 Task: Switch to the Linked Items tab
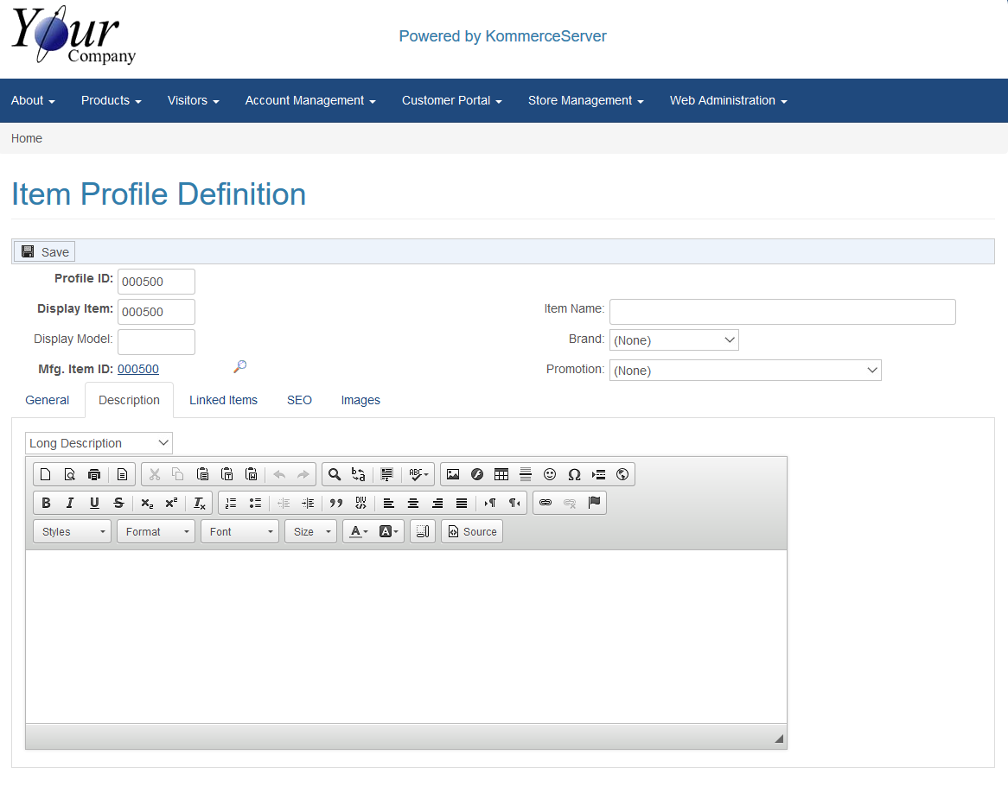pyautogui.click(x=223, y=400)
